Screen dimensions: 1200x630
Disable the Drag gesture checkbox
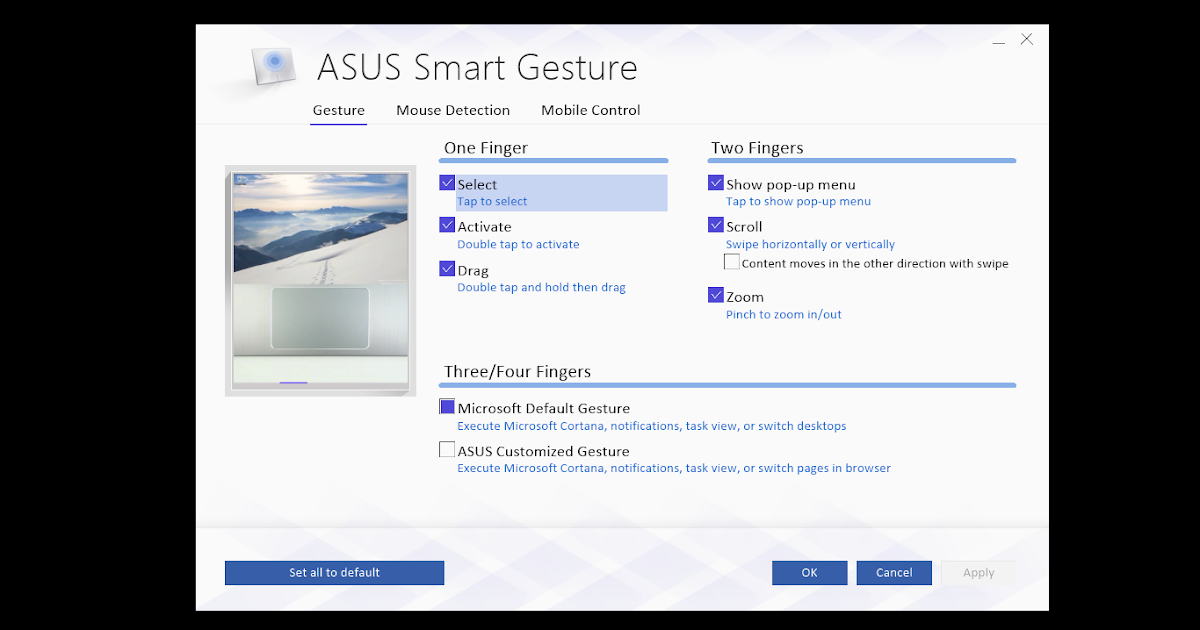pos(447,268)
